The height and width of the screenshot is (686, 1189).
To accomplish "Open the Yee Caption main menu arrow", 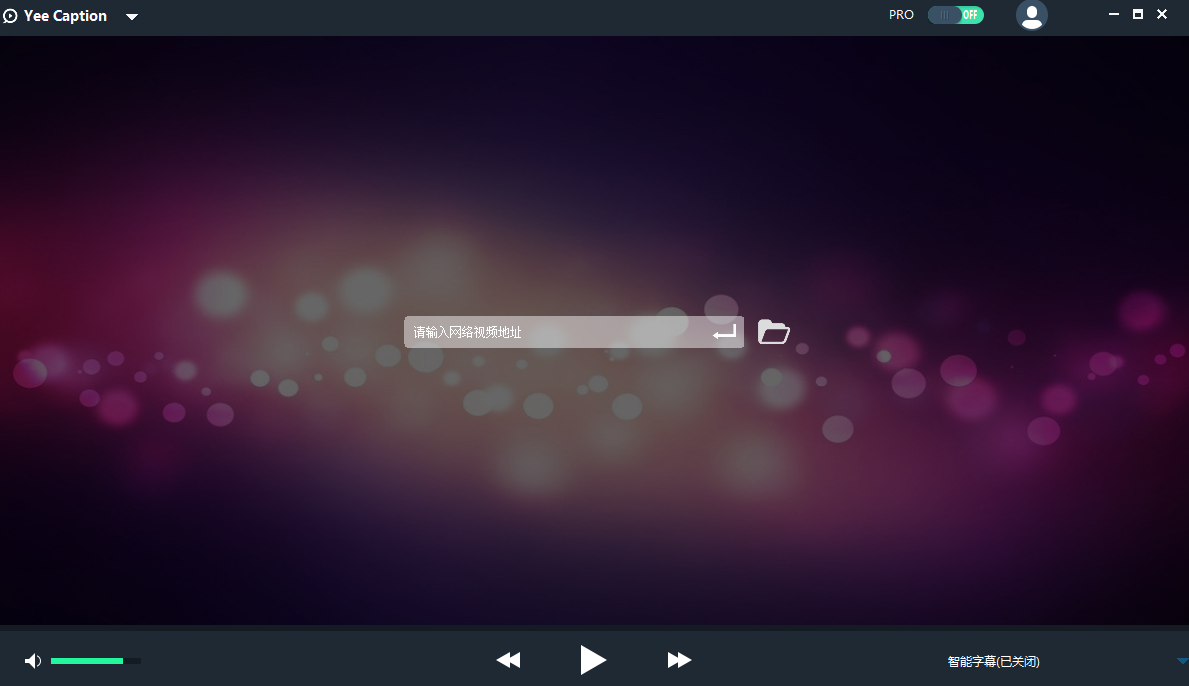I will click(132, 17).
